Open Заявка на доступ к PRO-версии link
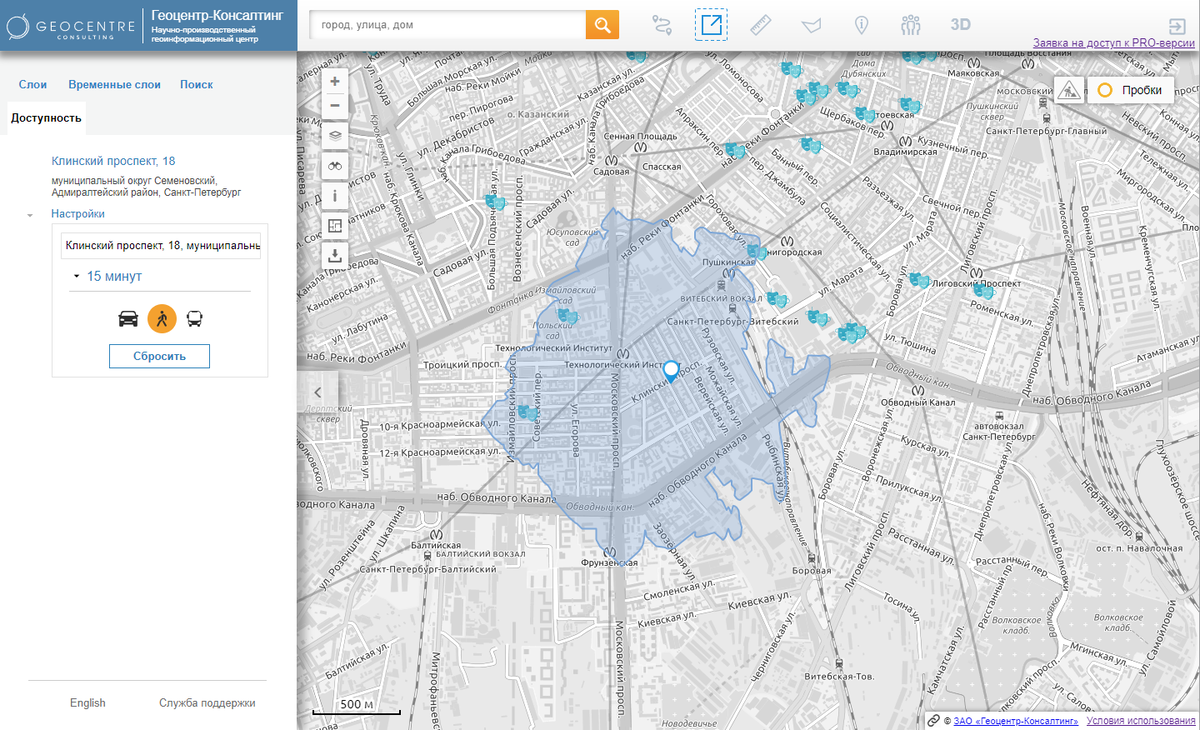This screenshot has width=1200, height=730. tap(1114, 44)
